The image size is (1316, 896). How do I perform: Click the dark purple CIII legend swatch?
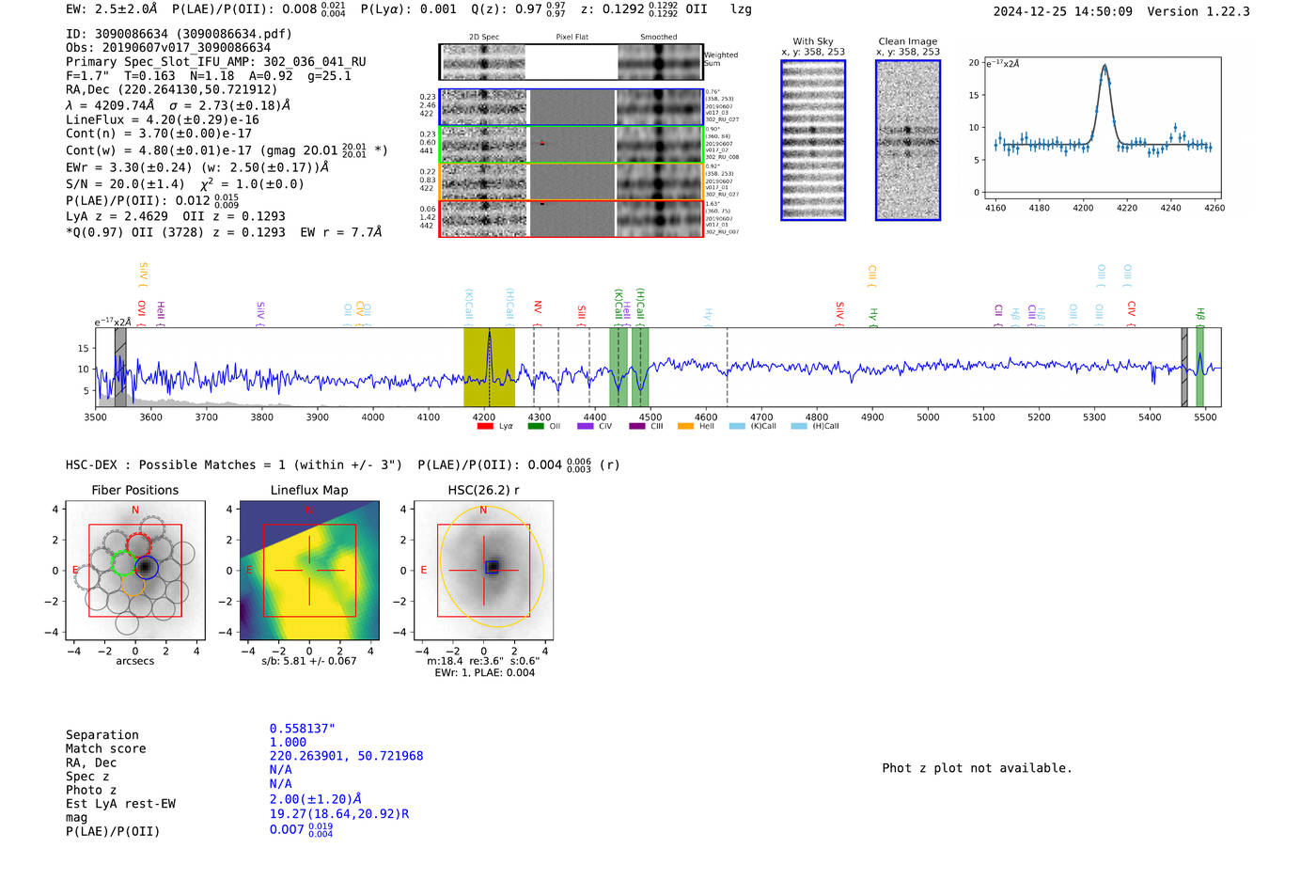pos(637,426)
